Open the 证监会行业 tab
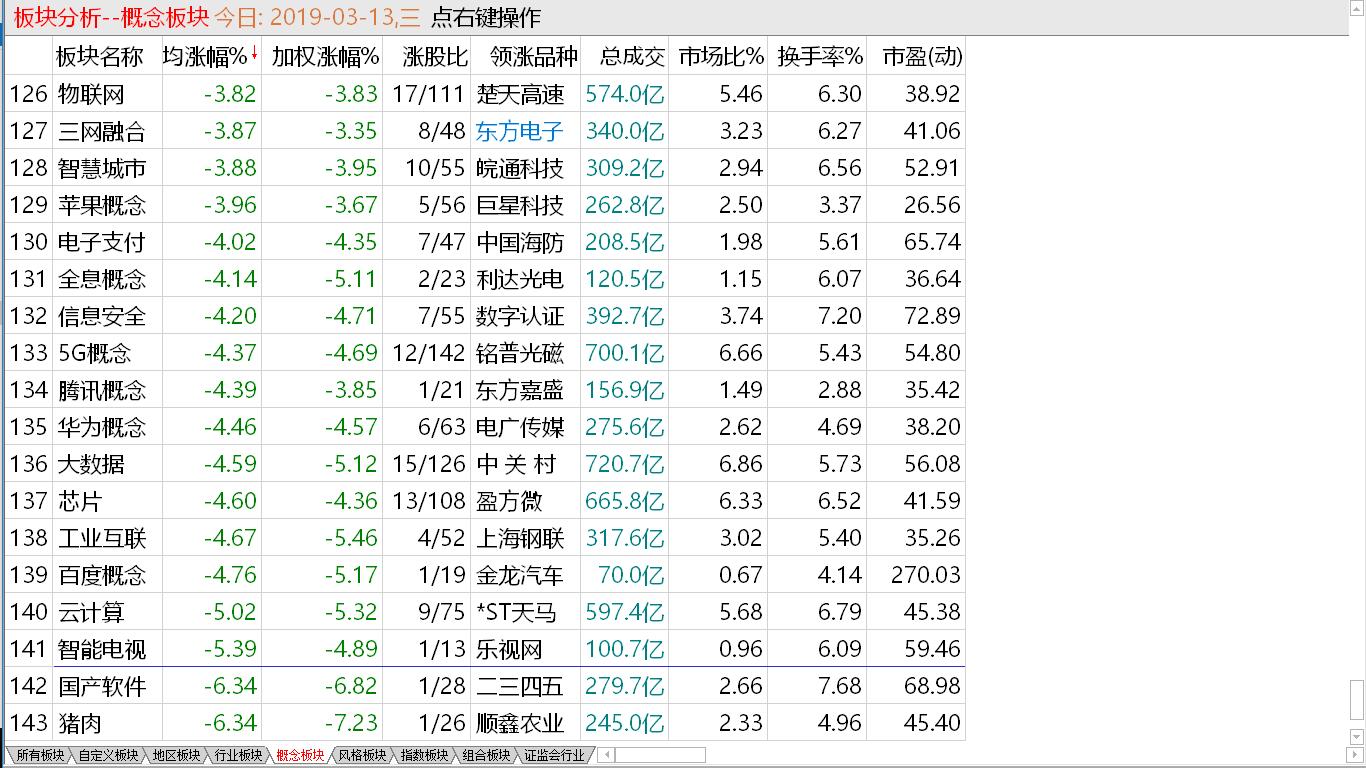 (x=554, y=756)
